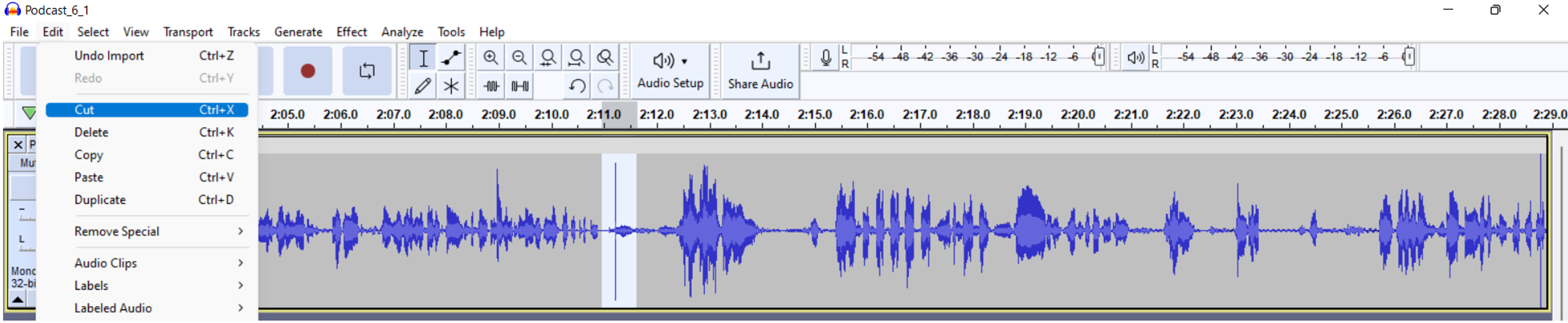Open the Transport menu
This screenshot has width=1568, height=323.
click(x=187, y=32)
